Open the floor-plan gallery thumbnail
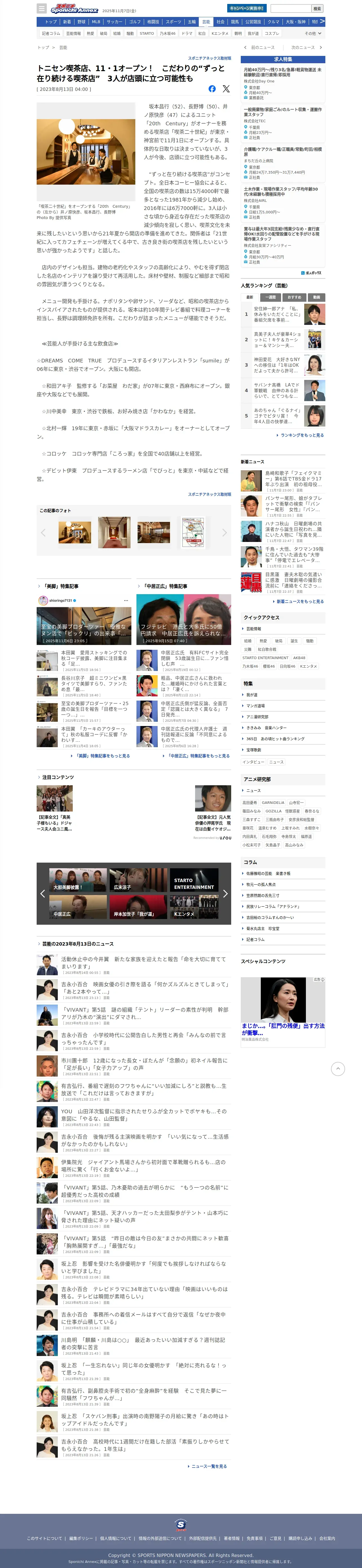362x1568 pixels. pos(193,532)
